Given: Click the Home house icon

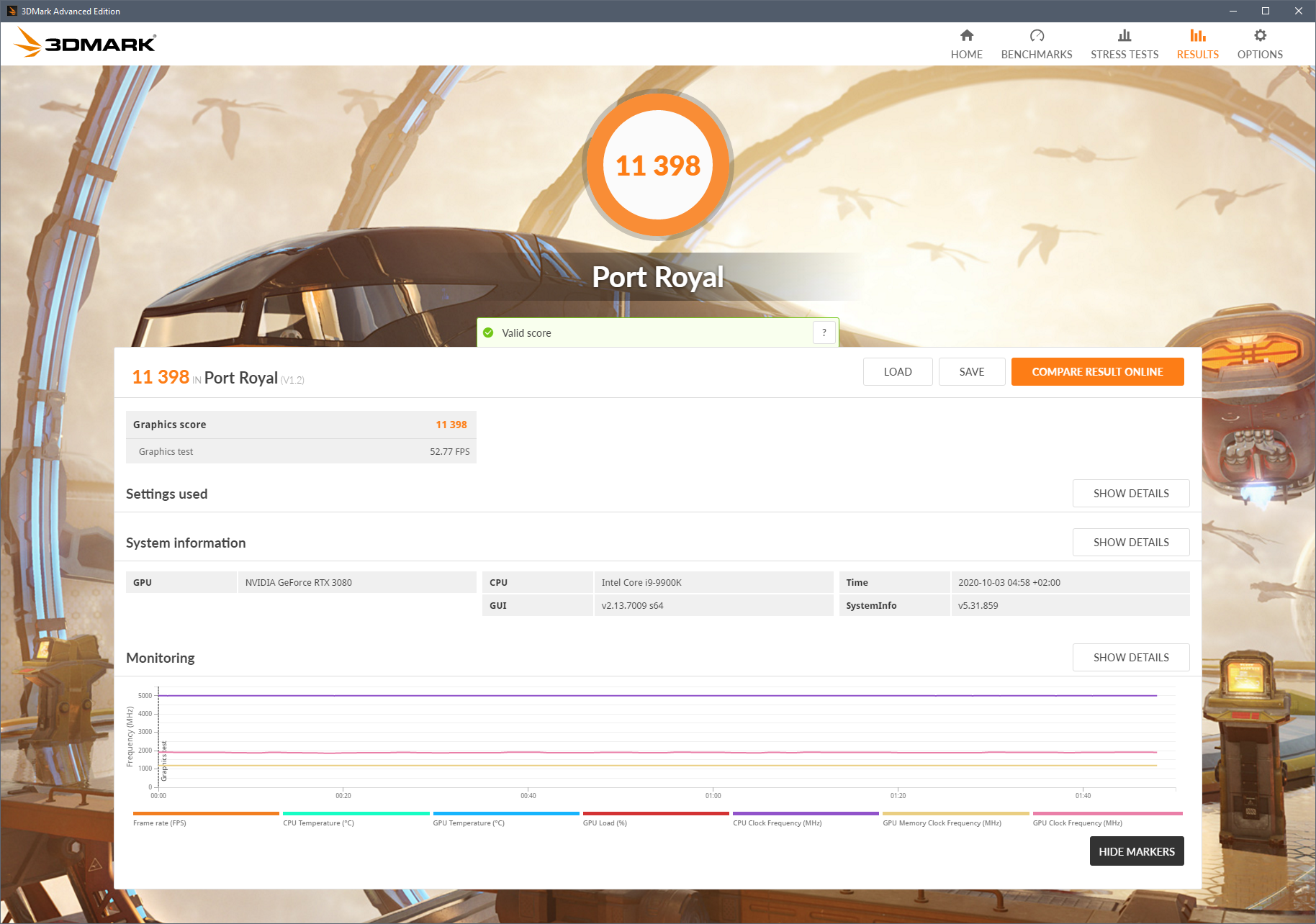Looking at the screenshot, I should pyautogui.click(x=966, y=35).
